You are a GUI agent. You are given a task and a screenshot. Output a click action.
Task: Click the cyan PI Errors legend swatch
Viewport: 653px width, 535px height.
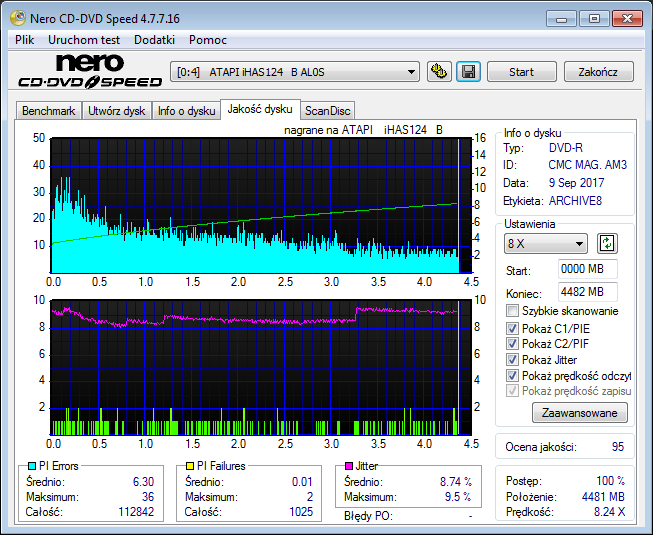(x=32, y=466)
